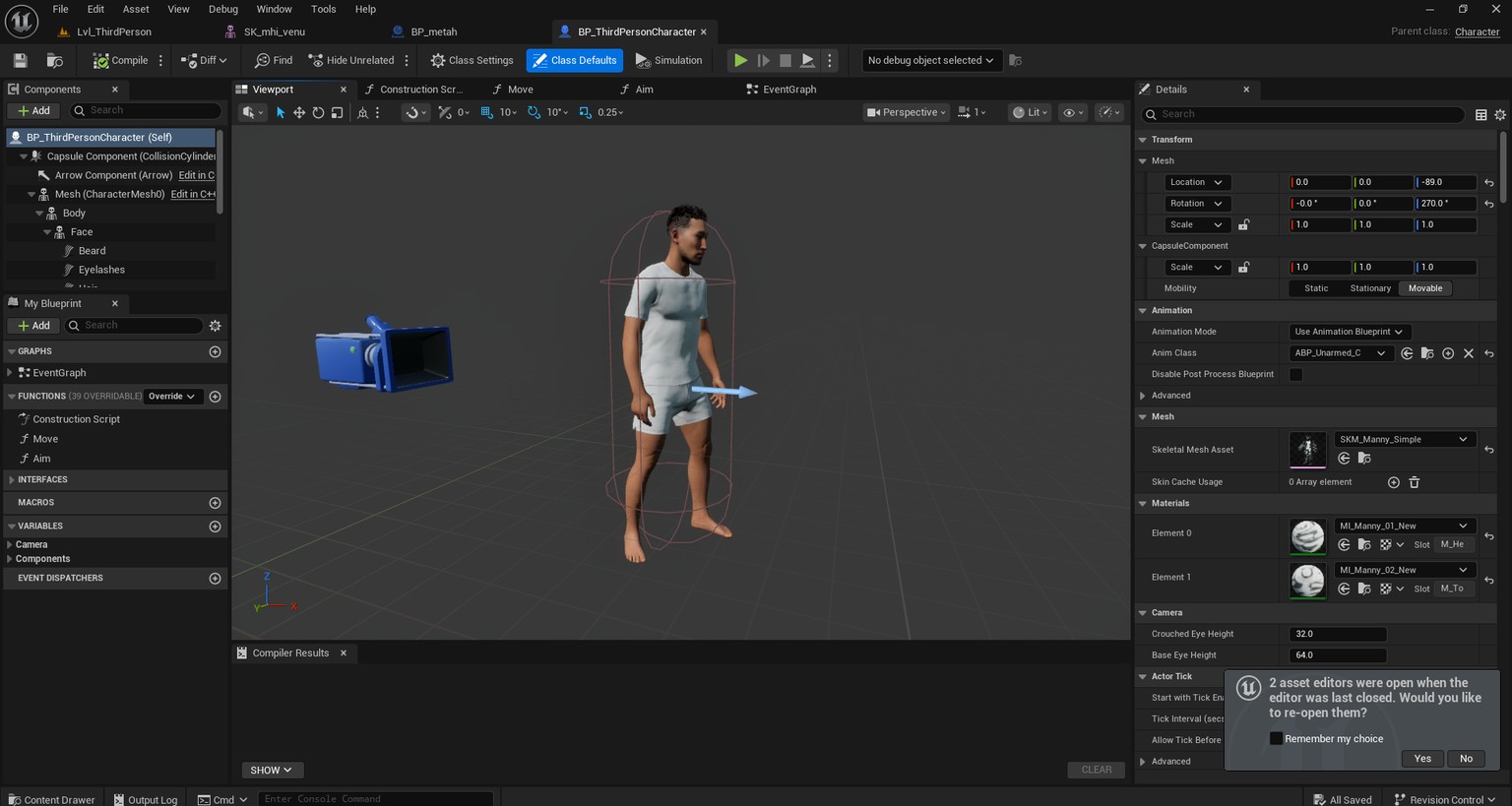Click the Eject from player icon
This screenshot has width=1512, height=806.
807,60
